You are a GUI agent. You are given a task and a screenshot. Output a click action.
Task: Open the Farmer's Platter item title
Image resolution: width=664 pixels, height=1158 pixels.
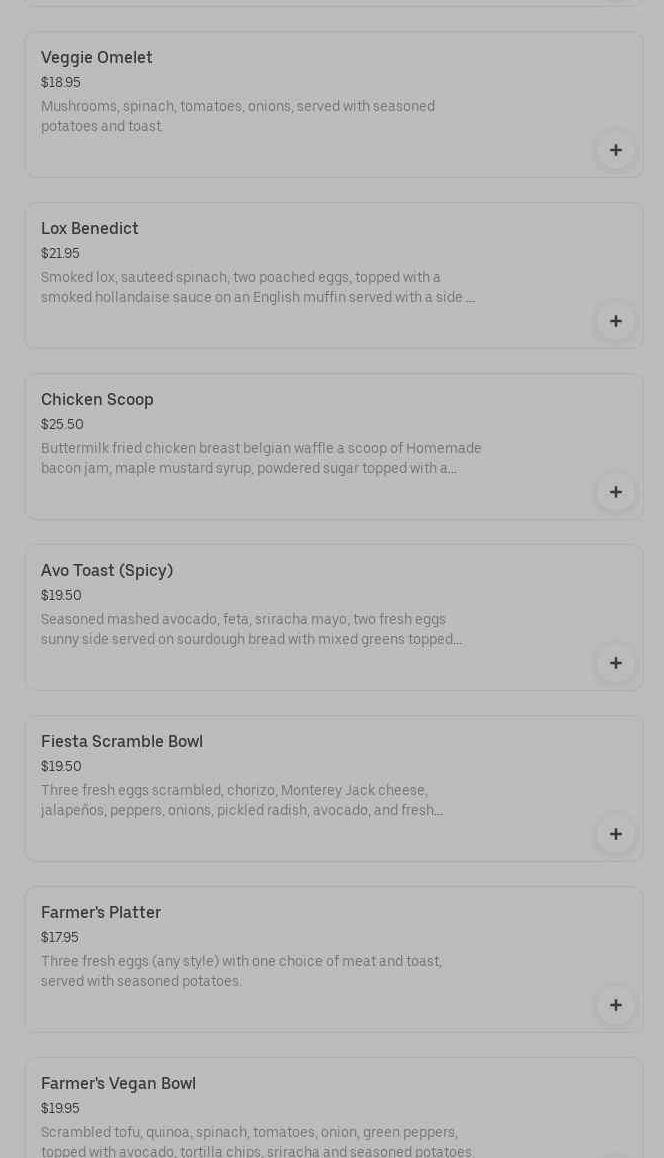[101, 913]
